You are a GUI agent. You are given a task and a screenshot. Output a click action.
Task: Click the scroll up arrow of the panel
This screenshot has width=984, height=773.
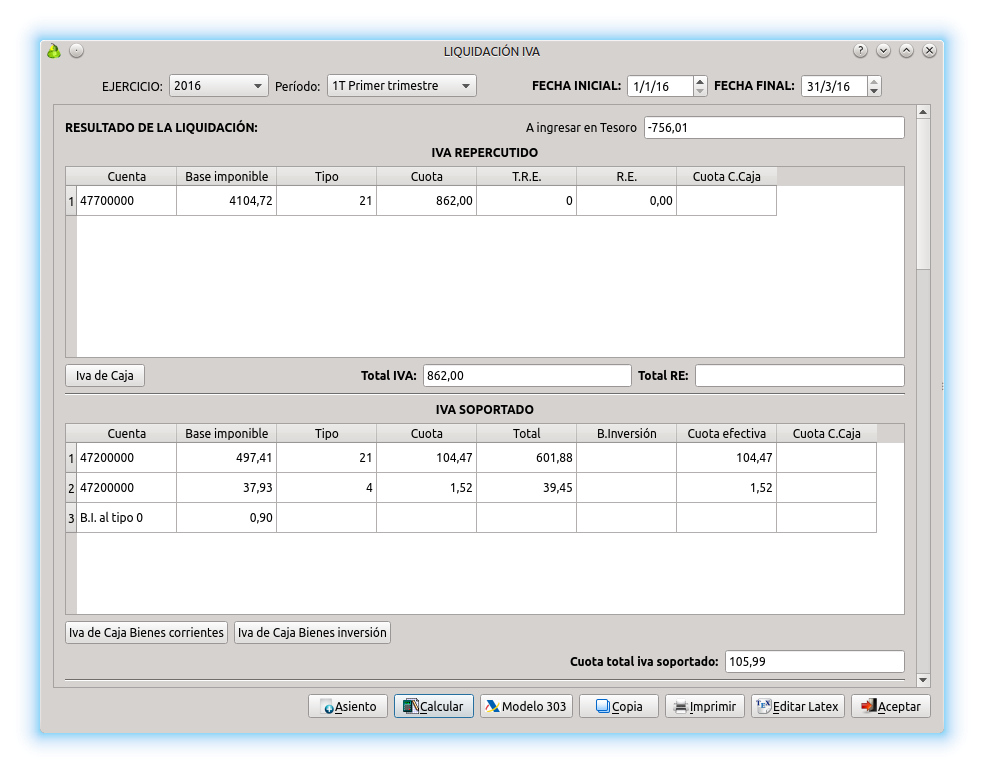point(922,112)
